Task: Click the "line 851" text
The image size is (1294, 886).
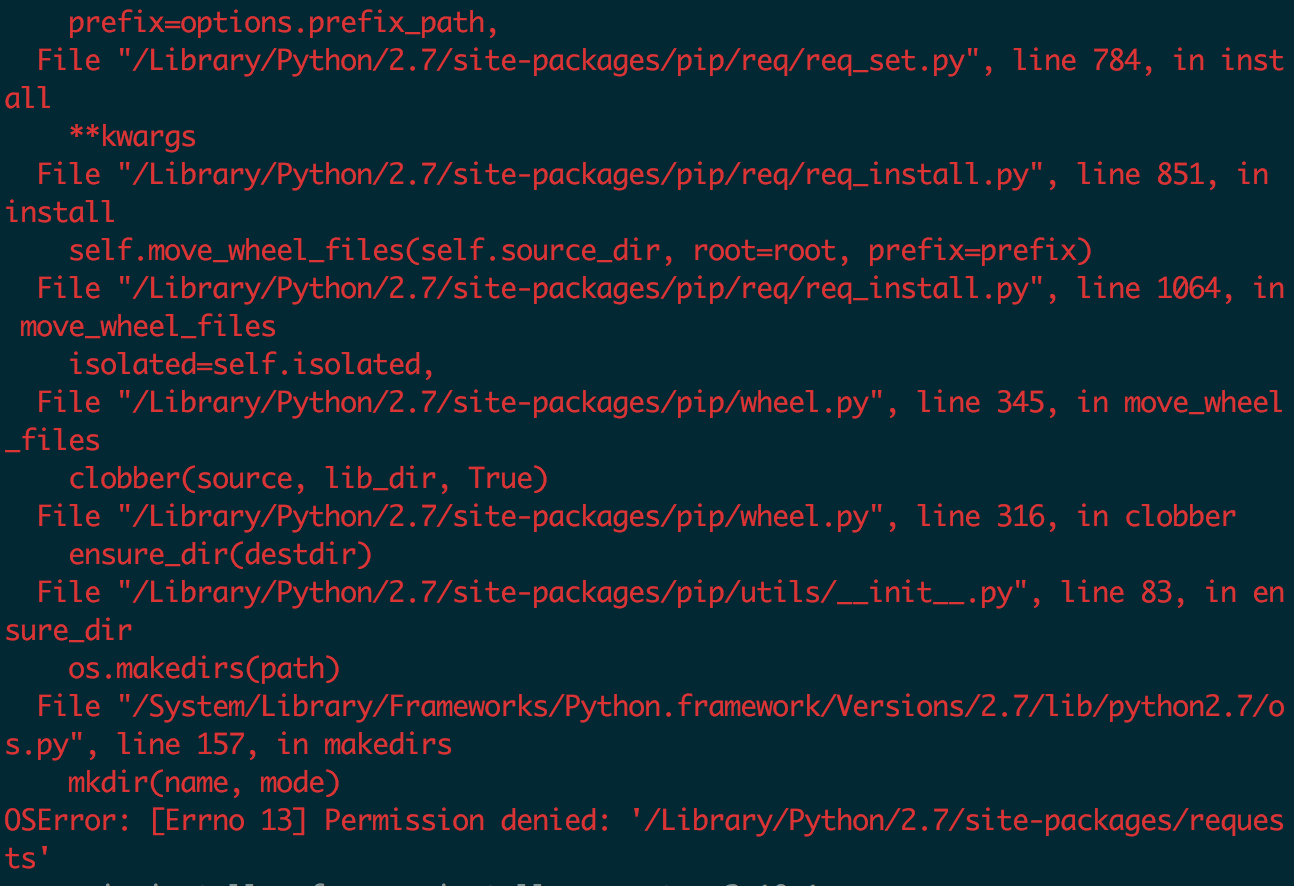Action: point(1140,174)
